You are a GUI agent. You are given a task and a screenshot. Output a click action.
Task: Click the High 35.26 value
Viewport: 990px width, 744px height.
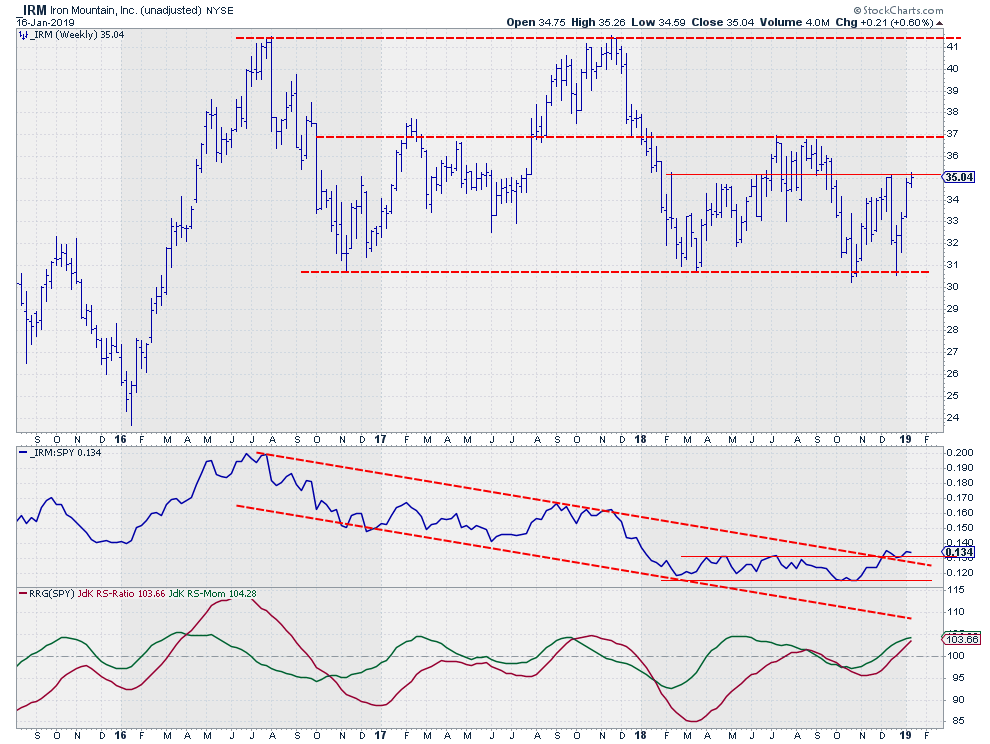coord(598,22)
